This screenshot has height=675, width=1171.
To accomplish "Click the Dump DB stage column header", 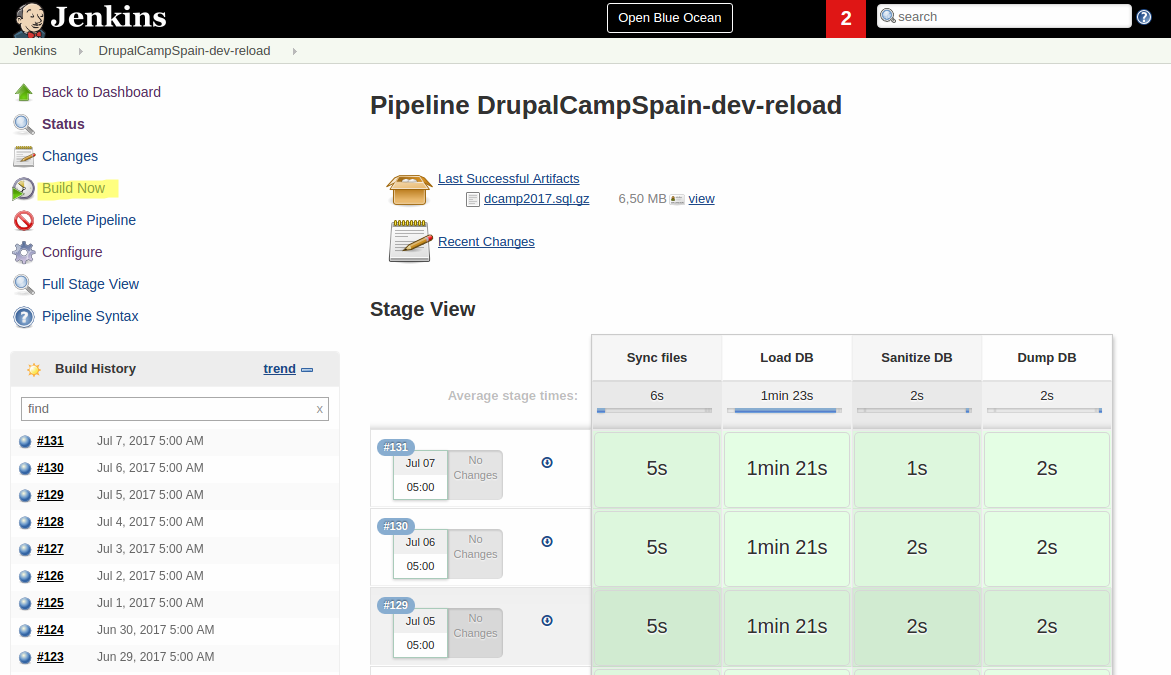I will point(1047,358).
